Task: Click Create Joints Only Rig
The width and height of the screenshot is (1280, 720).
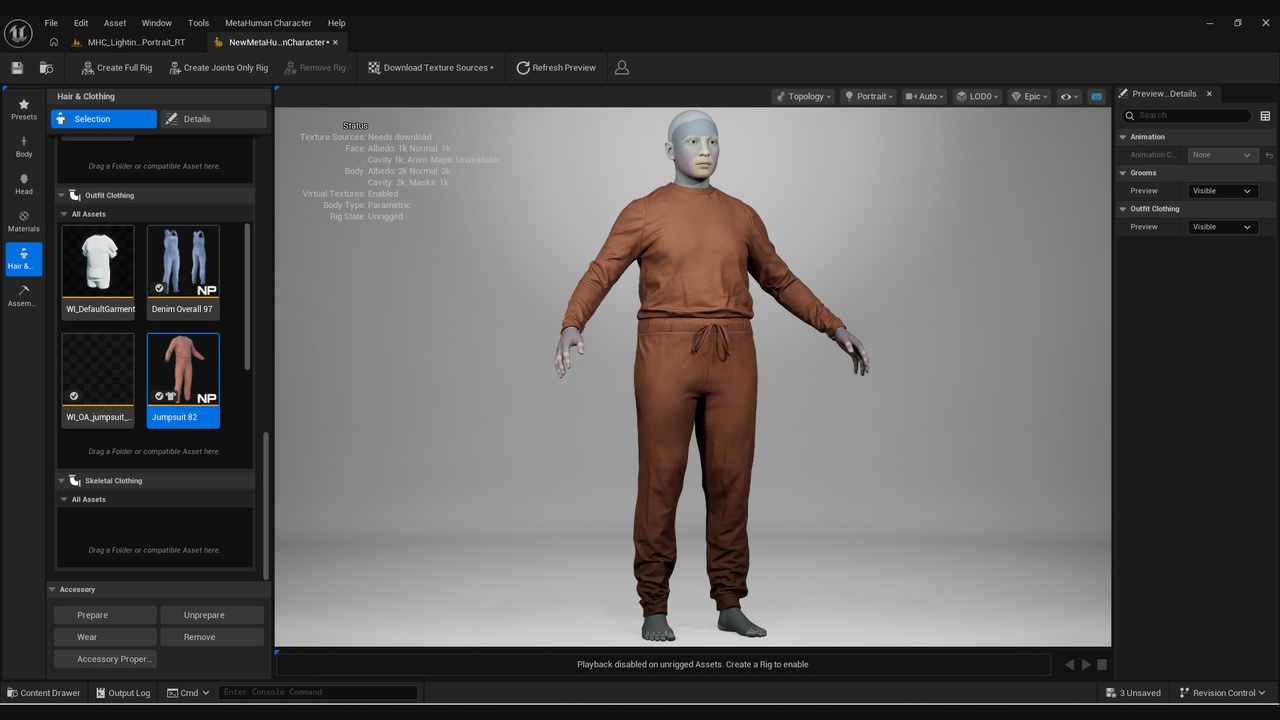Action: tap(219, 68)
